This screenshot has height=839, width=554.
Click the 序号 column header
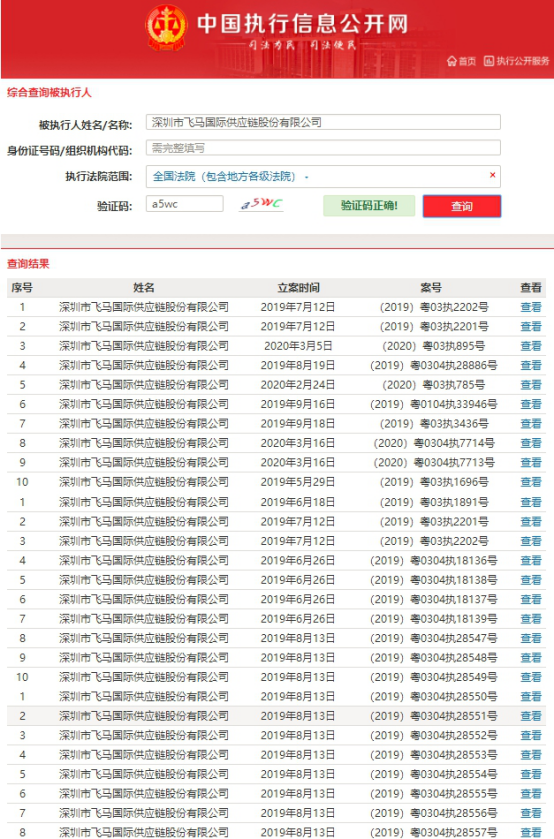[22, 288]
